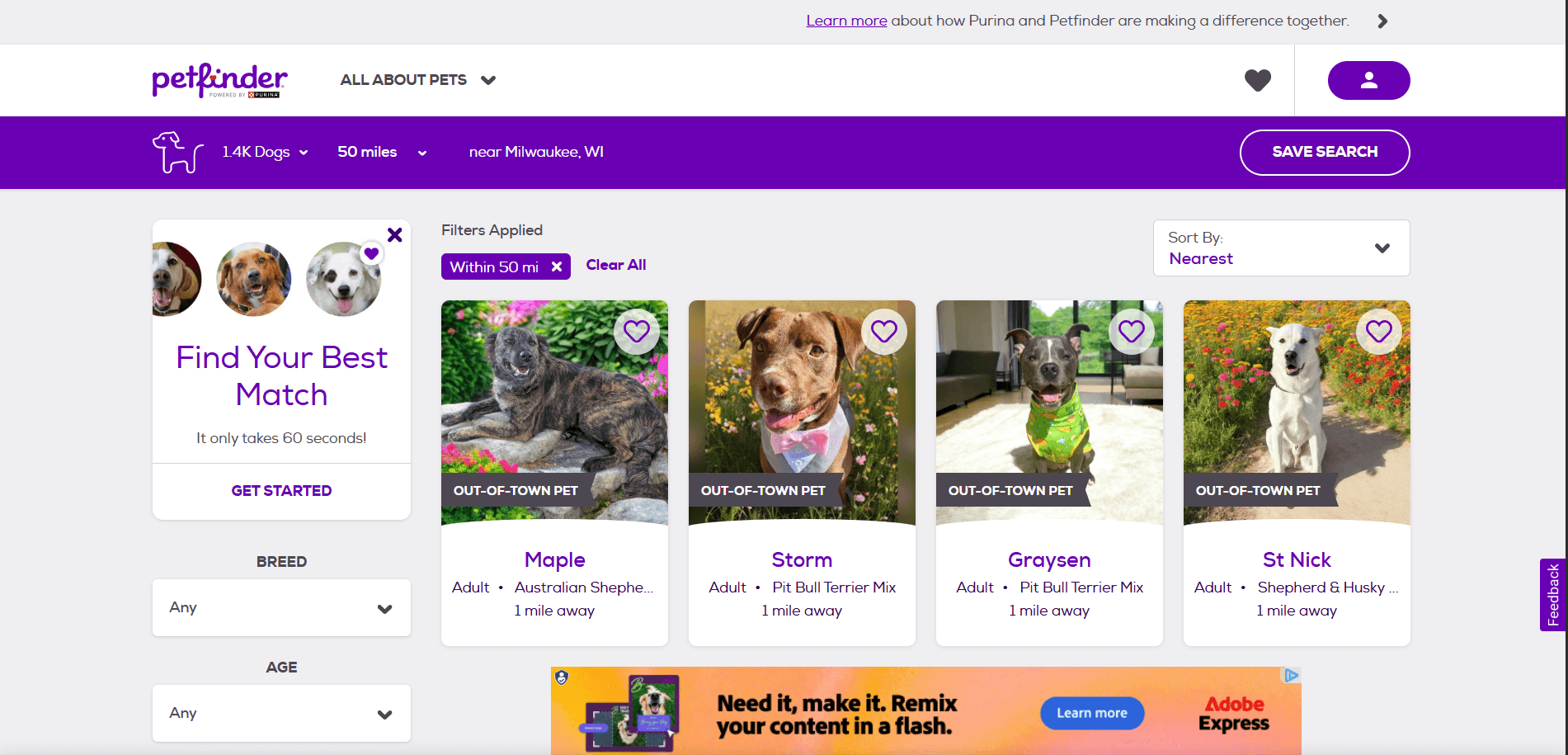
Task: Click the Clear All link
Action: click(615, 265)
